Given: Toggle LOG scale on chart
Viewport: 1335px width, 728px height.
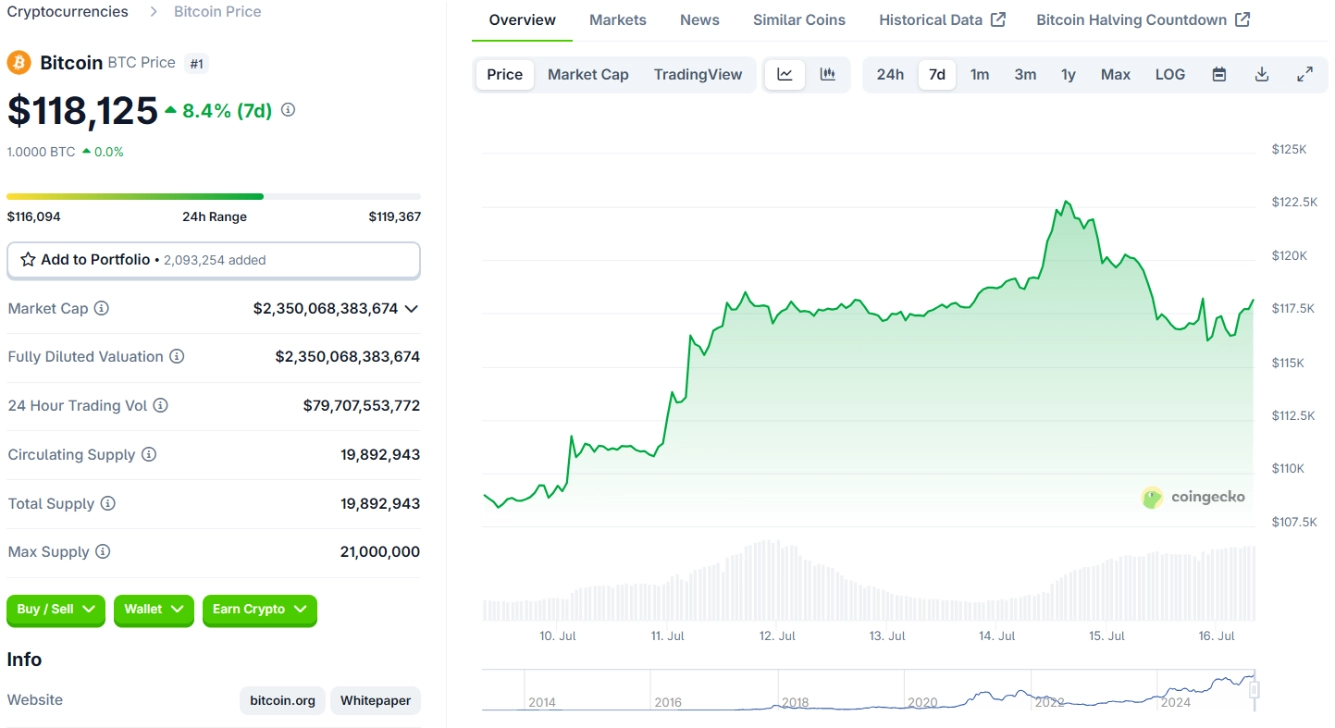Looking at the screenshot, I should point(1170,74).
